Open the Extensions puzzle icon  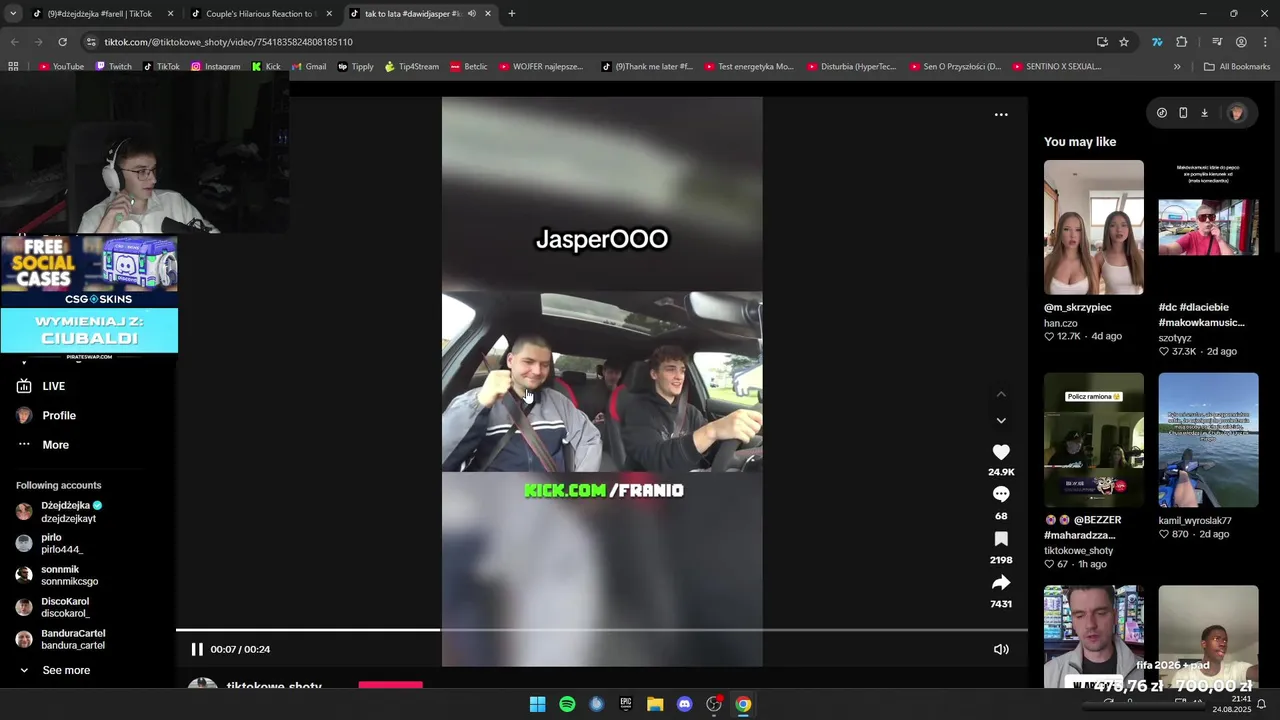(1181, 42)
